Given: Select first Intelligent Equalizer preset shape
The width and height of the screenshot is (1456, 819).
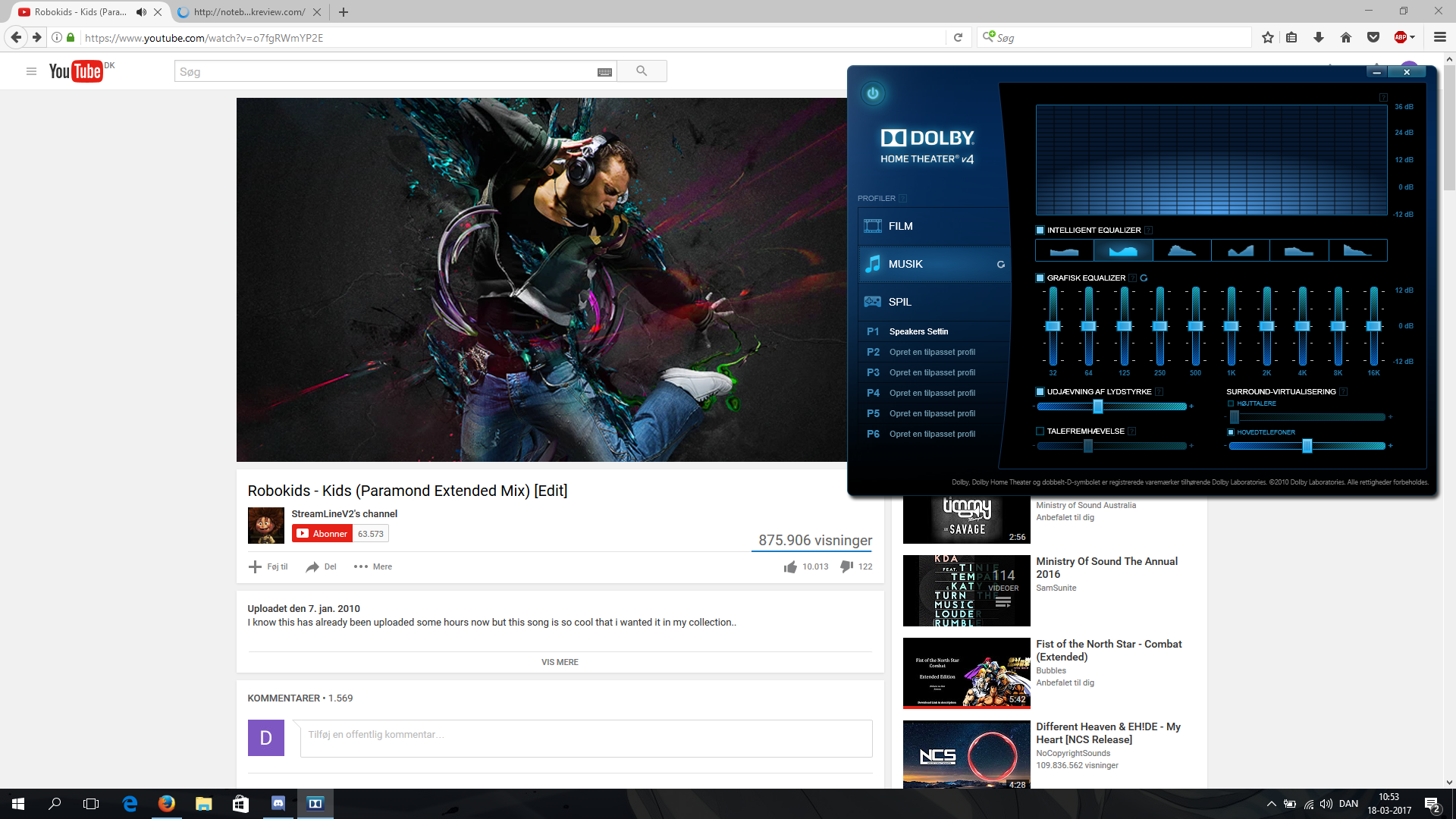Looking at the screenshot, I should (1065, 250).
